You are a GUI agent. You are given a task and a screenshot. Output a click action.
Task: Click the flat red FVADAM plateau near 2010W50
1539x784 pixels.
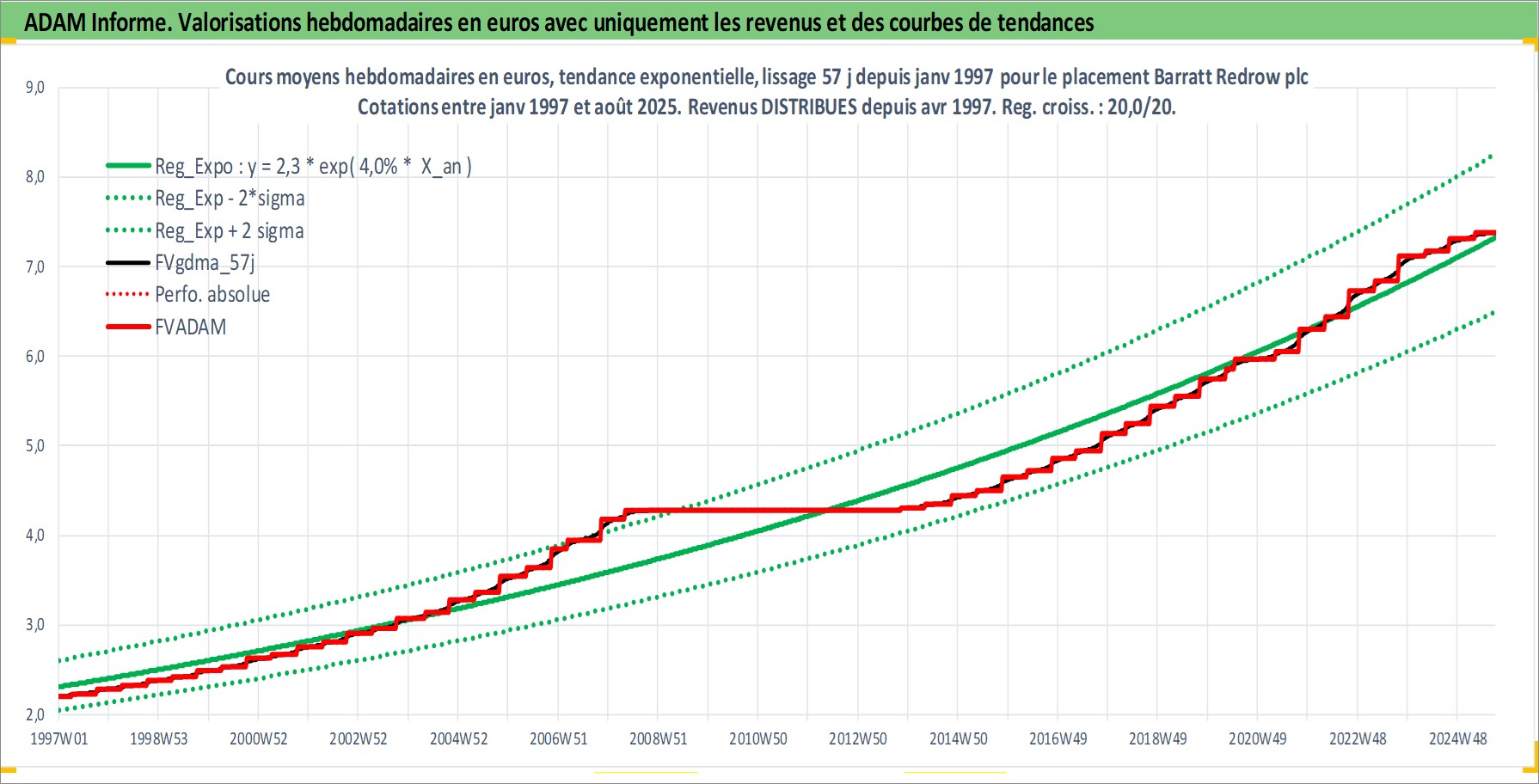(761, 510)
